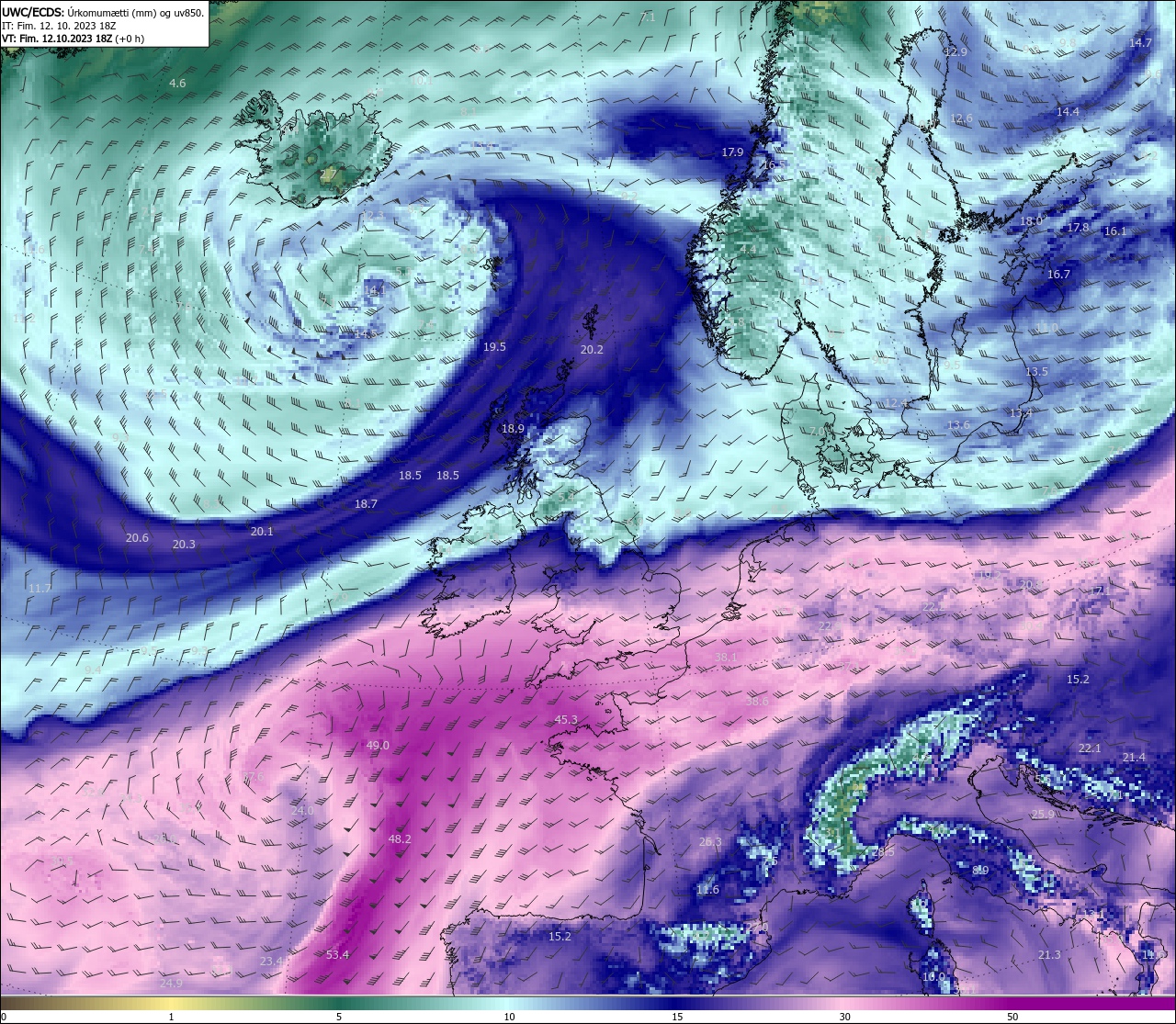Click the 19.5 value label
This screenshot has width=1176, height=1024.
(494, 346)
